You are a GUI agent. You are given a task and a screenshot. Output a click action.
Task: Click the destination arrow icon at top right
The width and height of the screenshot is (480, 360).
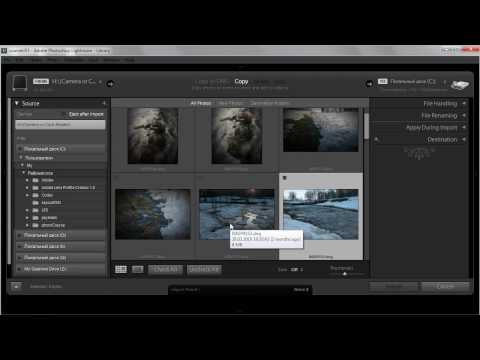(369, 84)
